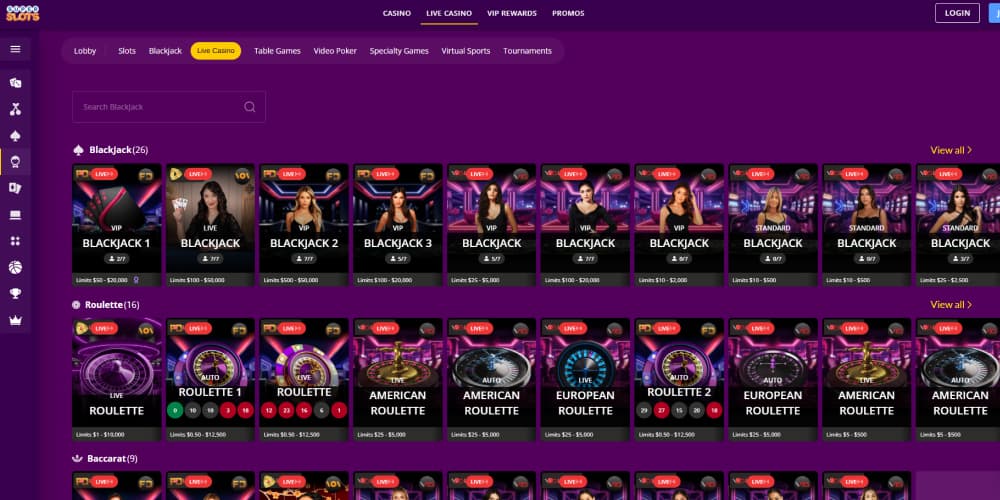The height and width of the screenshot is (500, 1000).
Task: Click the seats badge 5/7 on Blackjack 3
Action: pos(397,259)
